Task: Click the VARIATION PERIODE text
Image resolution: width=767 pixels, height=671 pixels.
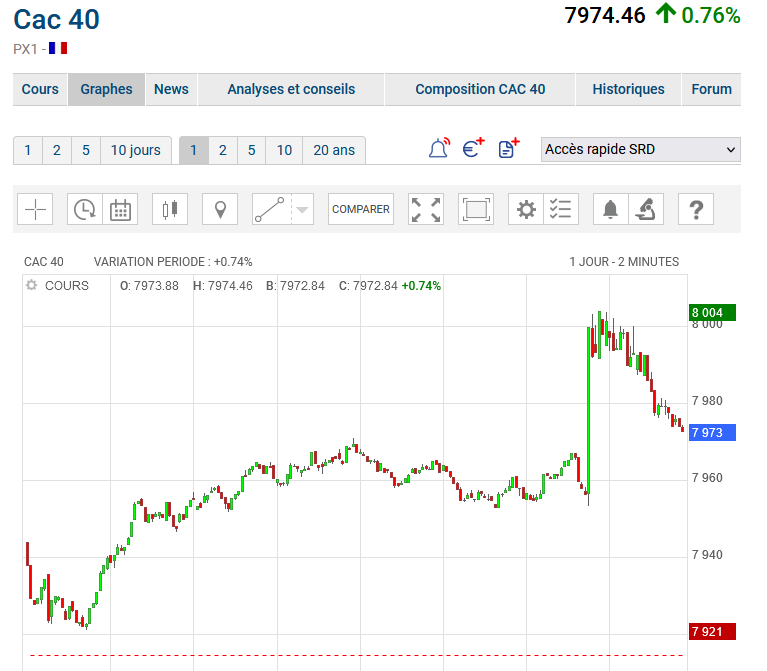Action: coord(173,262)
